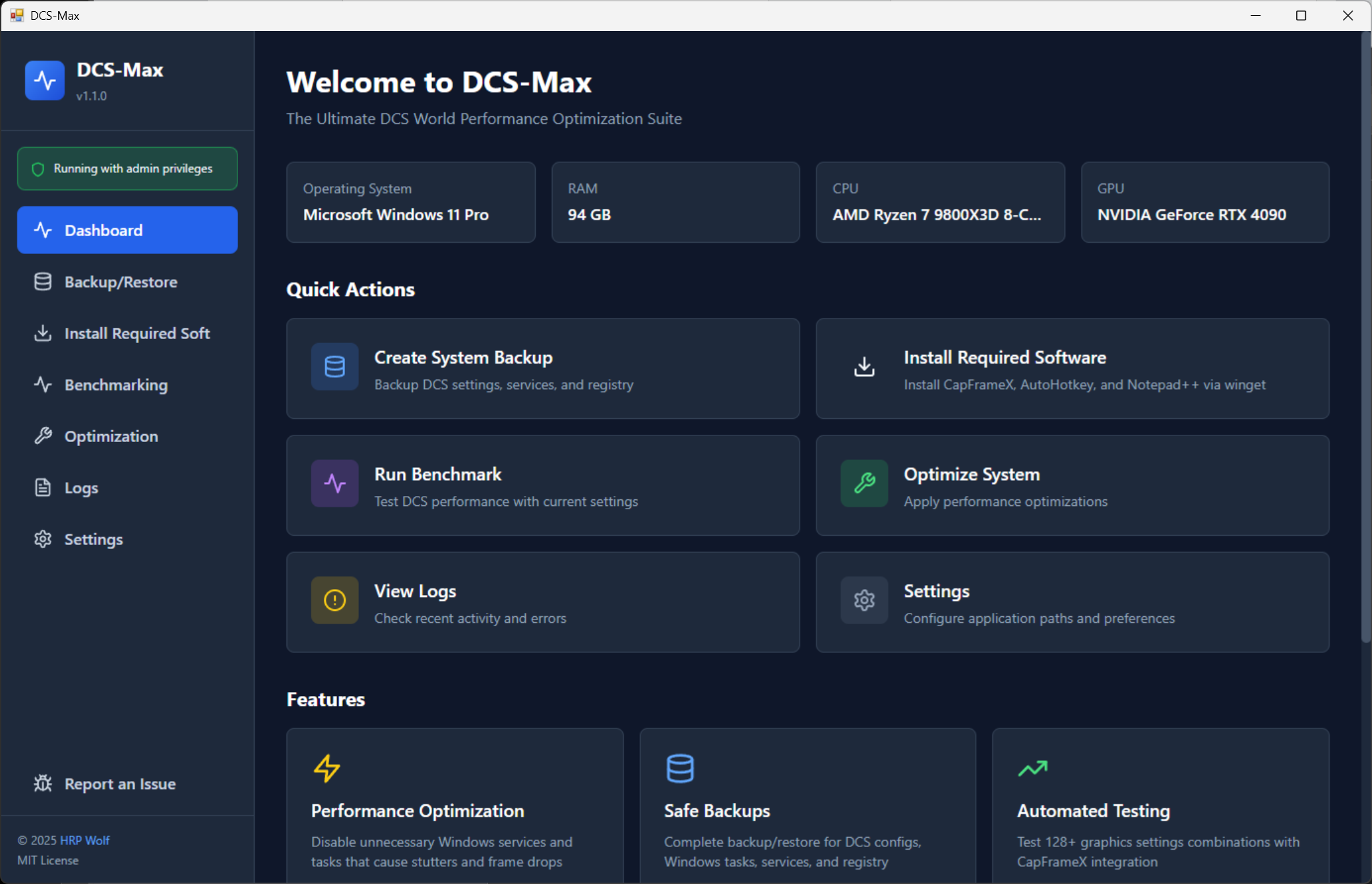Open Settings via the gear icon
The width and height of the screenshot is (1372, 884).
coord(42,538)
